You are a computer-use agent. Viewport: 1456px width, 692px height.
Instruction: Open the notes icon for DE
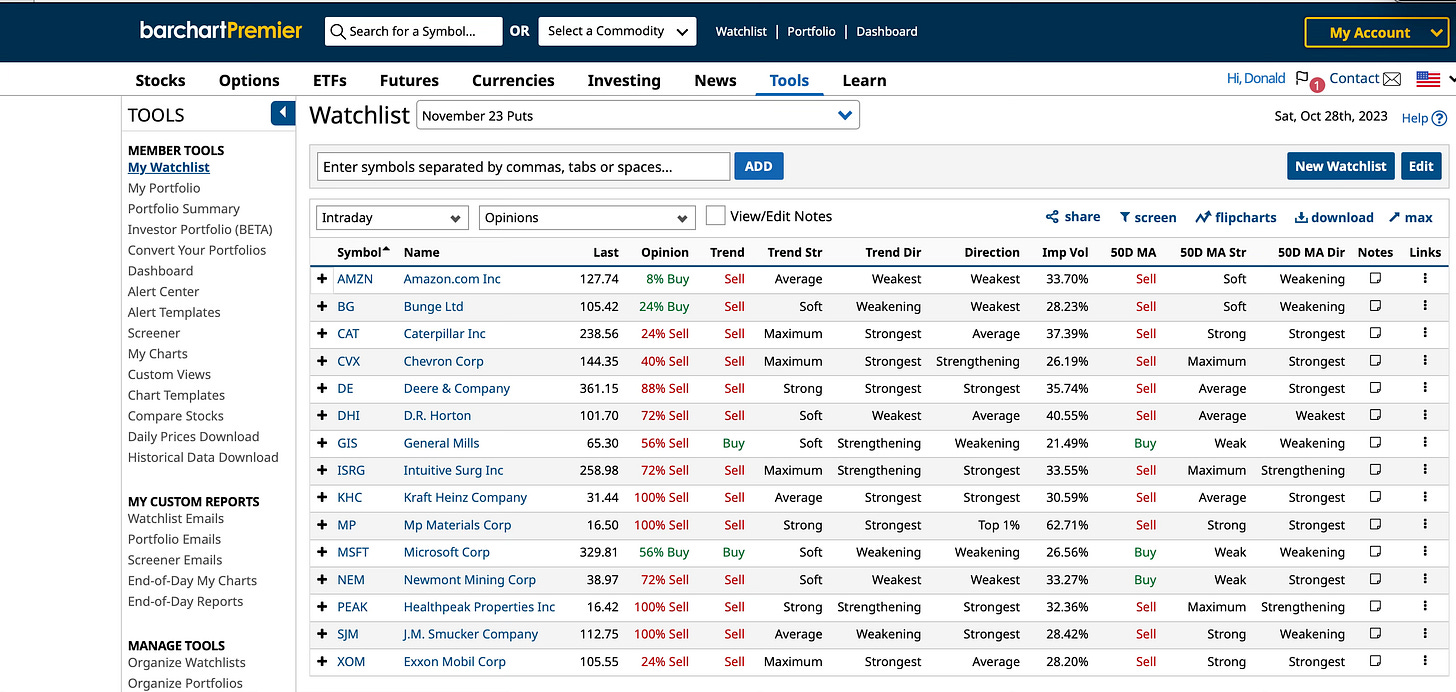tap(1375, 388)
